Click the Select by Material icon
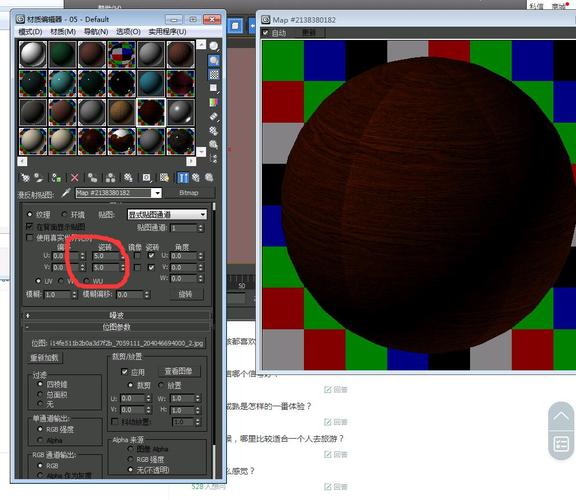This screenshot has height=500, width=576. [214, 144]
